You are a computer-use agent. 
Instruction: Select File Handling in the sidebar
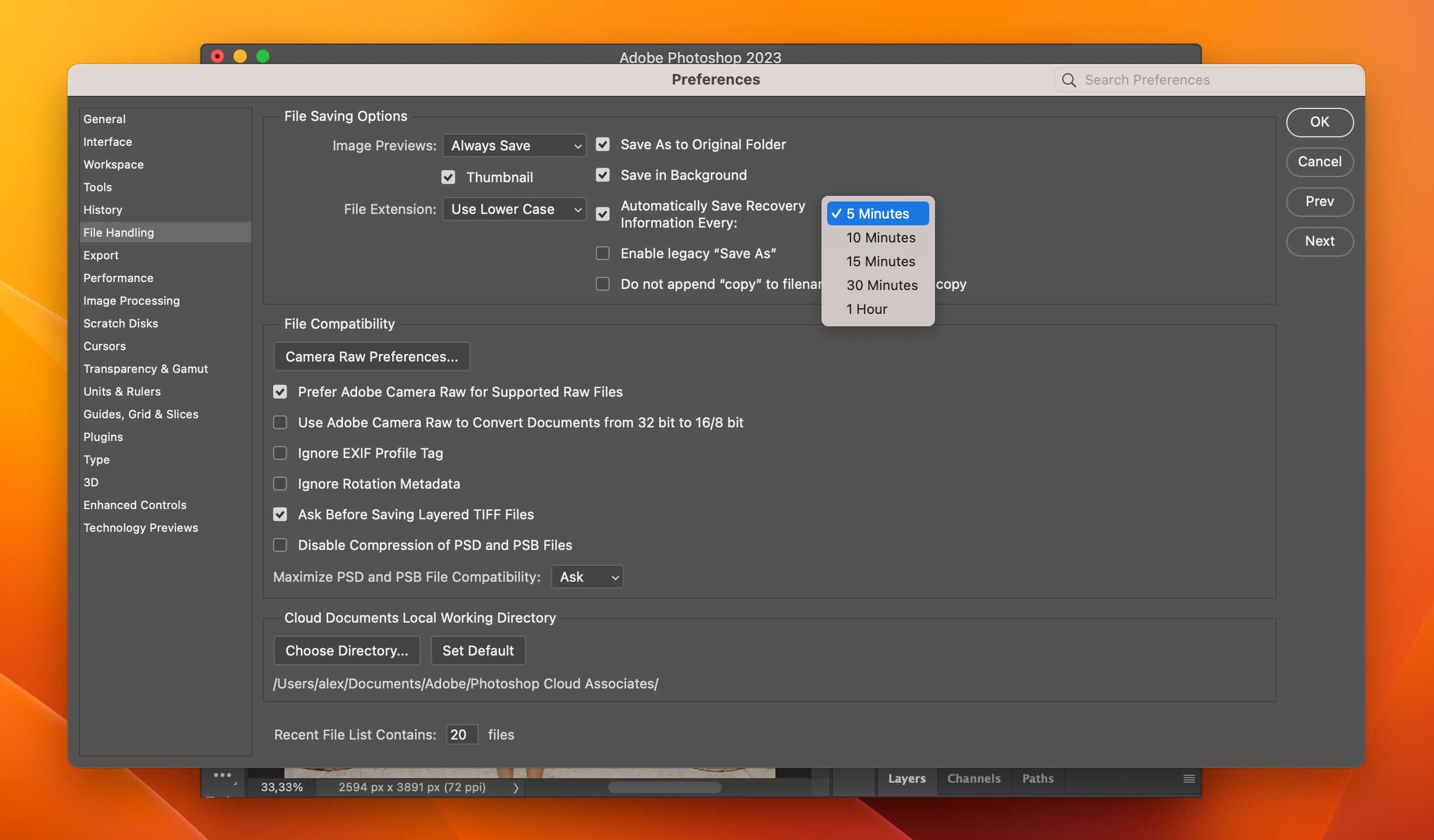(x=165, y=233)
